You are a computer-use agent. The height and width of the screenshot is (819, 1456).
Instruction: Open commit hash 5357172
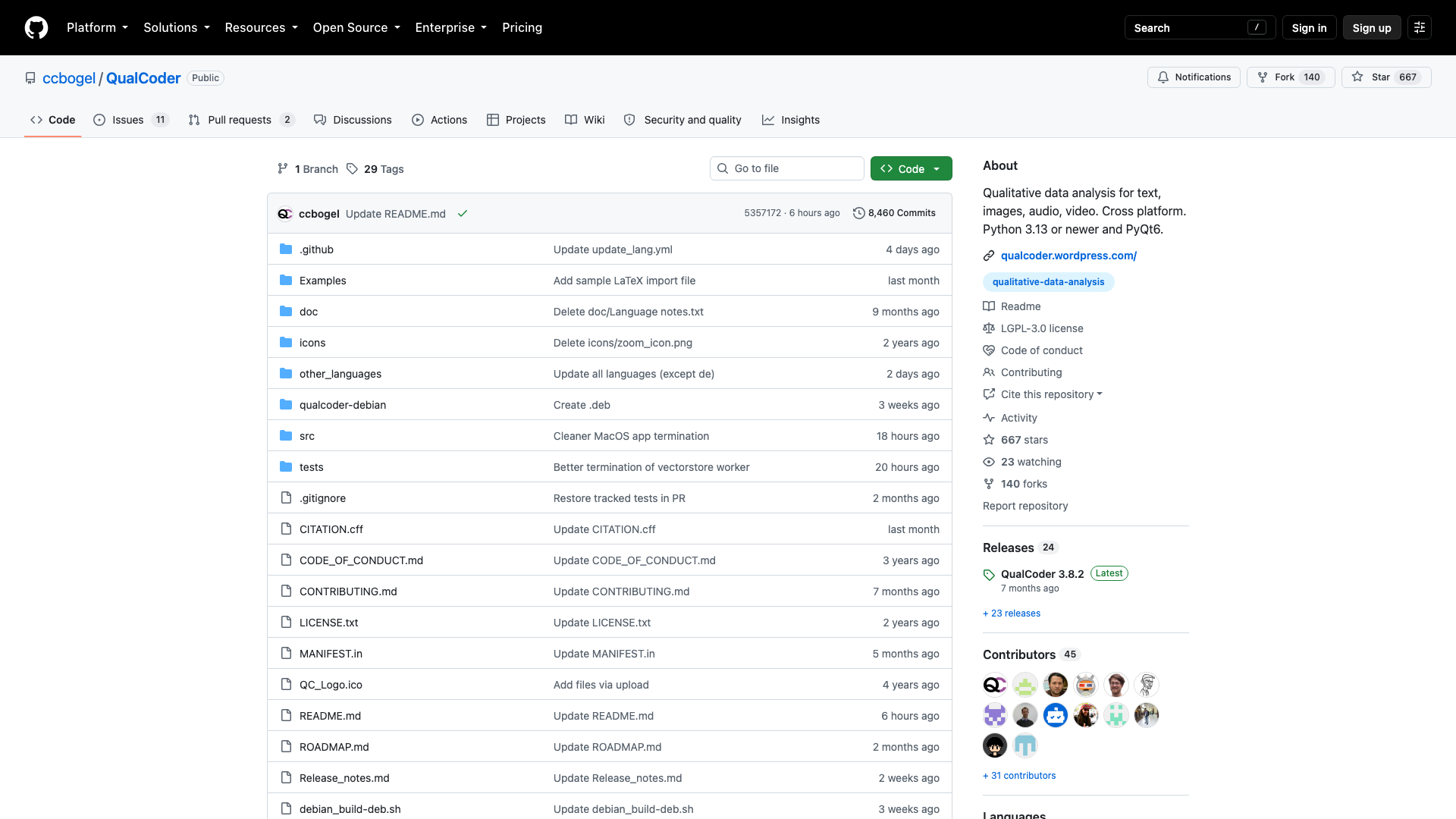762,213
